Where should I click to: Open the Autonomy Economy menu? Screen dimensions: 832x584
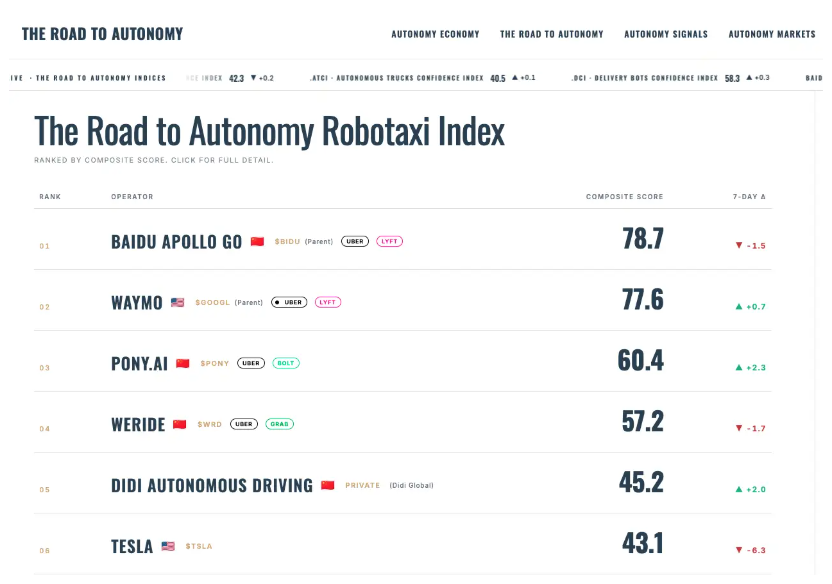(x=435, y=34)
